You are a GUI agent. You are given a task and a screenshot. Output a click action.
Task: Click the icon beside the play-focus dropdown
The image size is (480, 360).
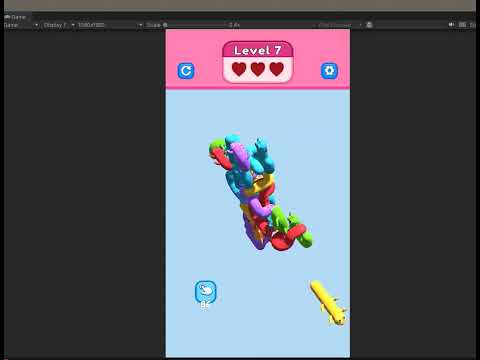pos(369,25)
